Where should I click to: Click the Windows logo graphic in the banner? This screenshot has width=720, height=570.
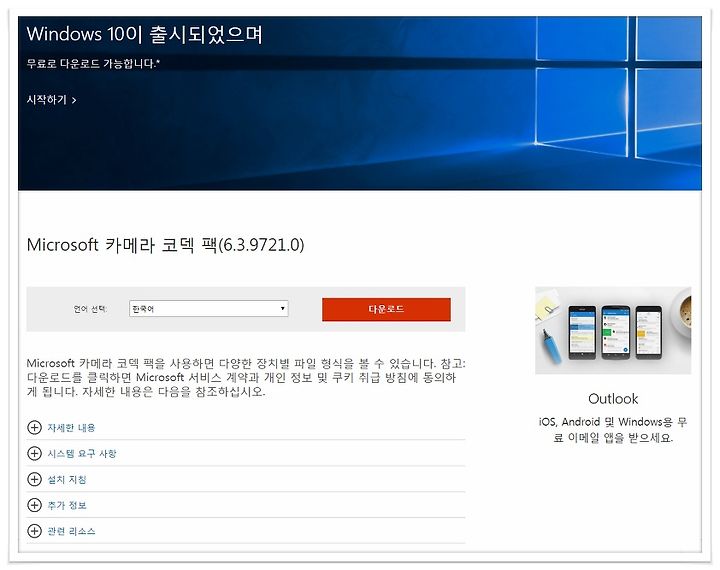tap(618, 90)
